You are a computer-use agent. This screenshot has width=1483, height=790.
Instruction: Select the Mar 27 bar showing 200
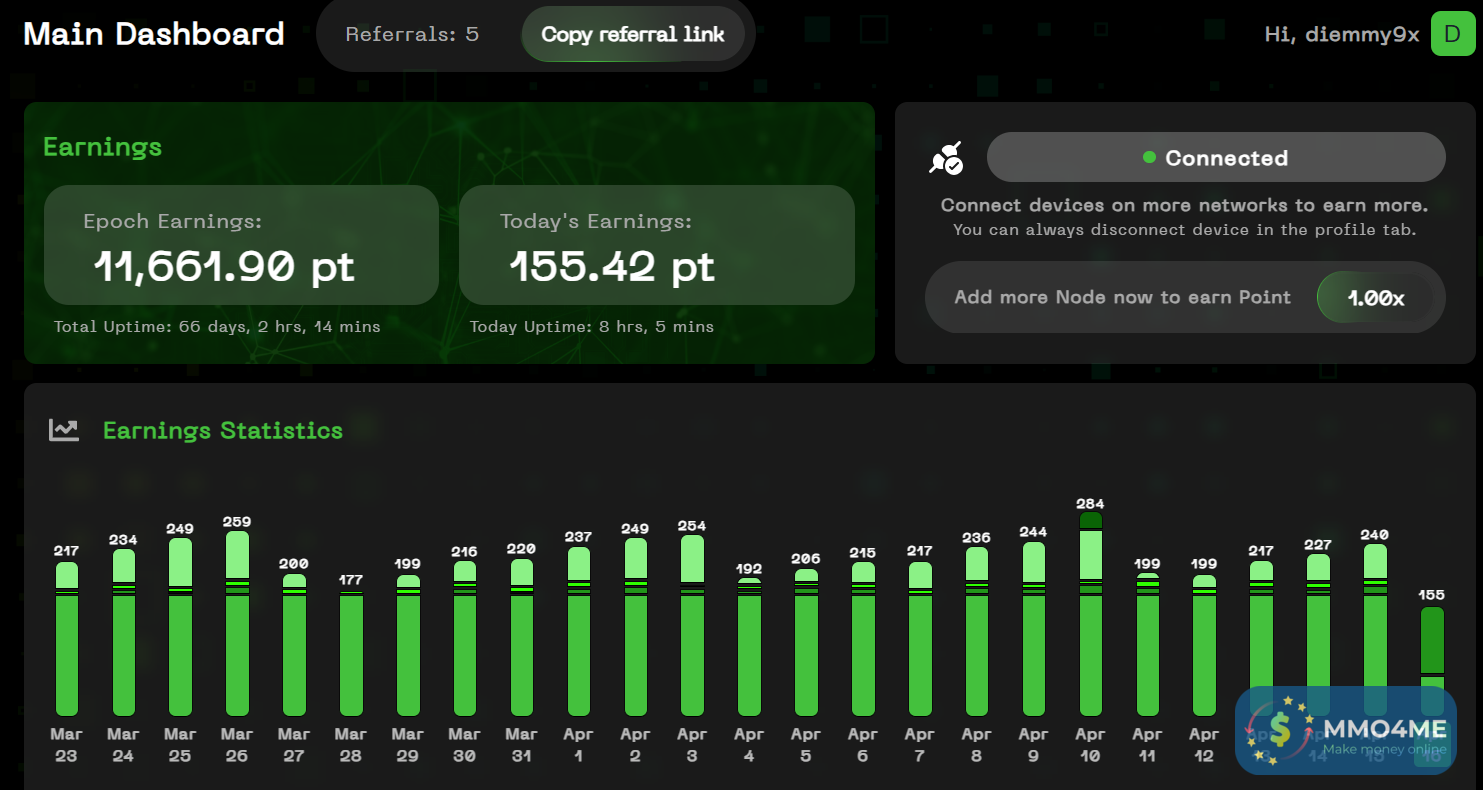(x=294, y=644)
